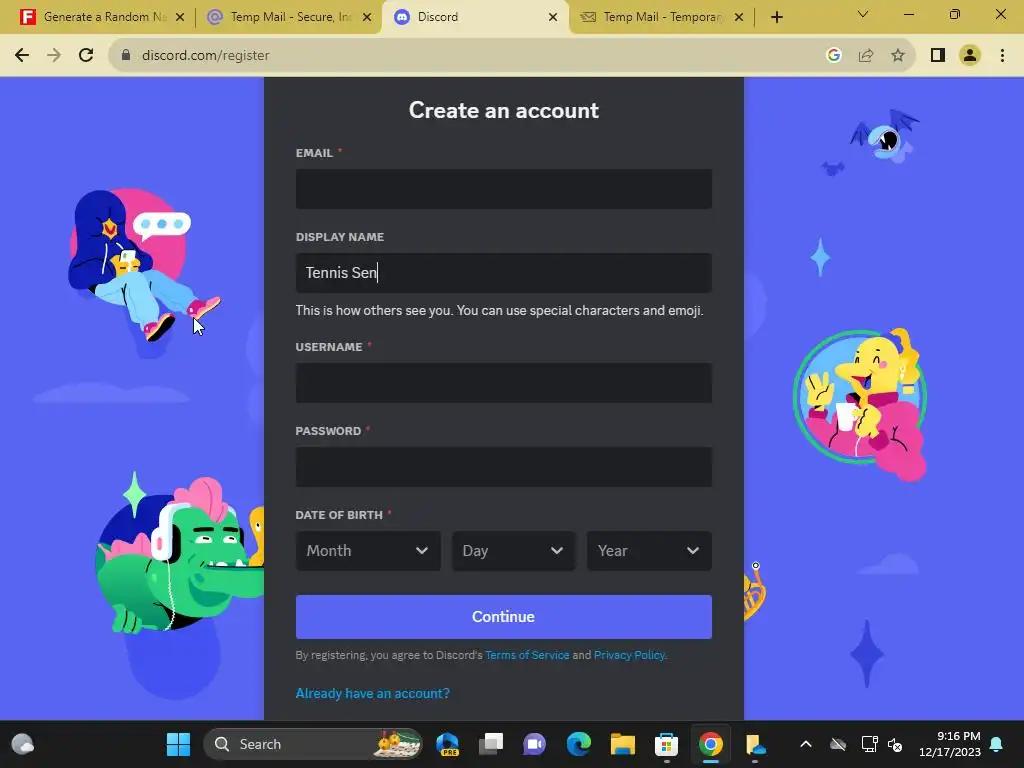1024x768 pixels.
Task: Open Microsoft Edge from the taskbar
Action: click(x=579, y=744)
